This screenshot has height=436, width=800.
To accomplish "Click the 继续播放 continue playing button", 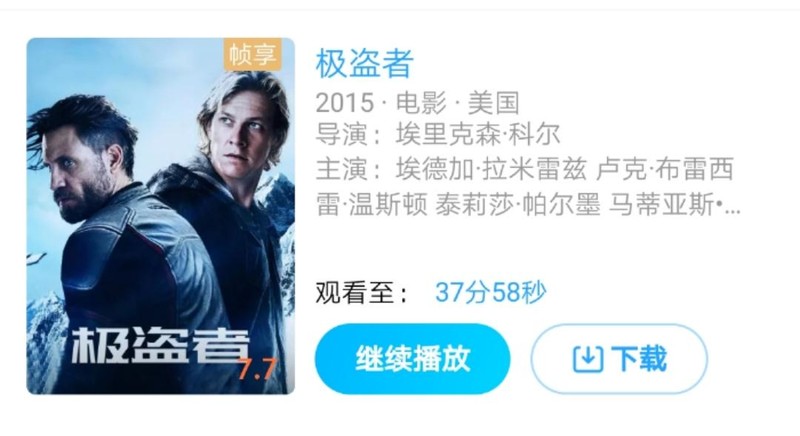I will [412, 359].
